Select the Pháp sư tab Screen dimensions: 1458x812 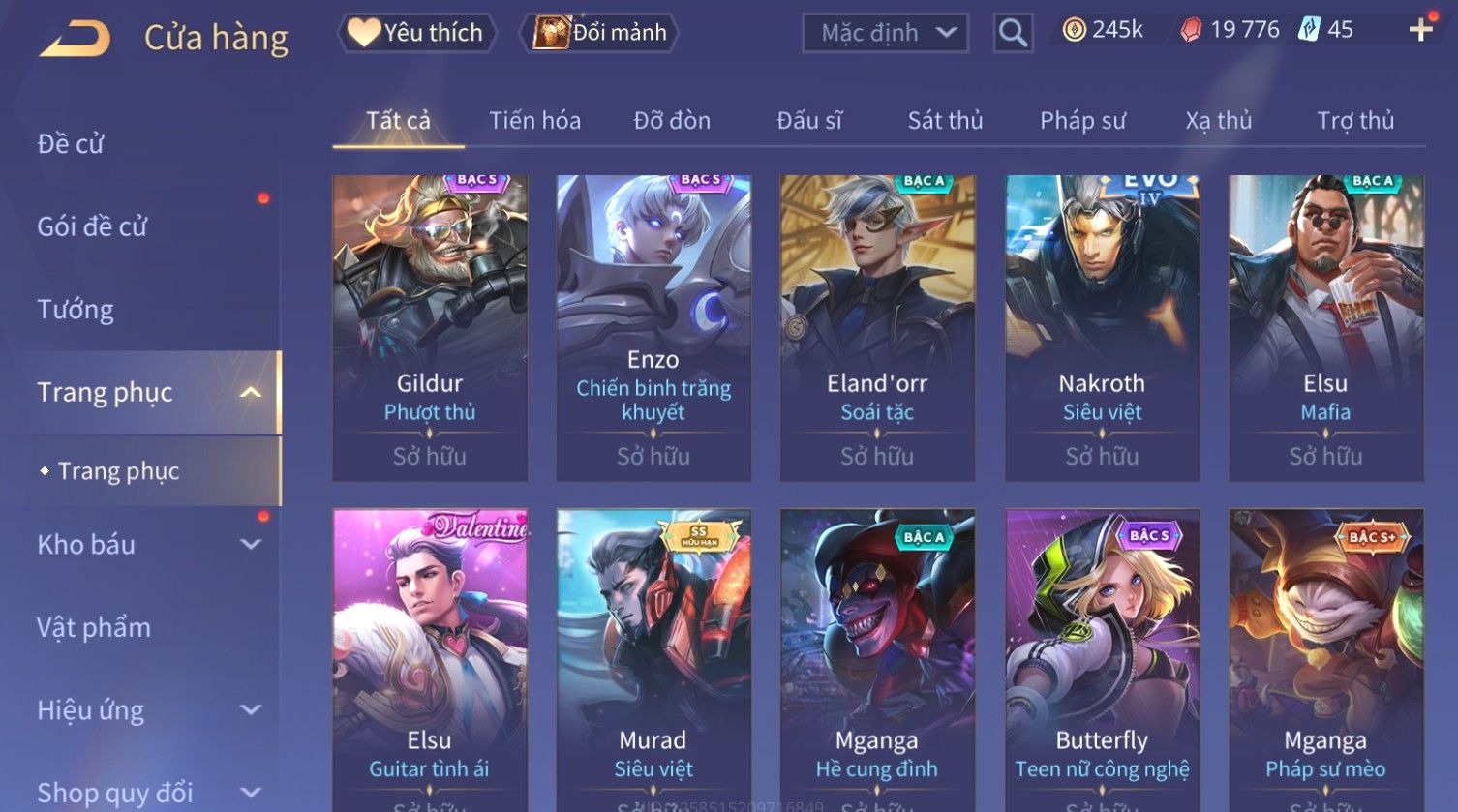click(1082, 121)
